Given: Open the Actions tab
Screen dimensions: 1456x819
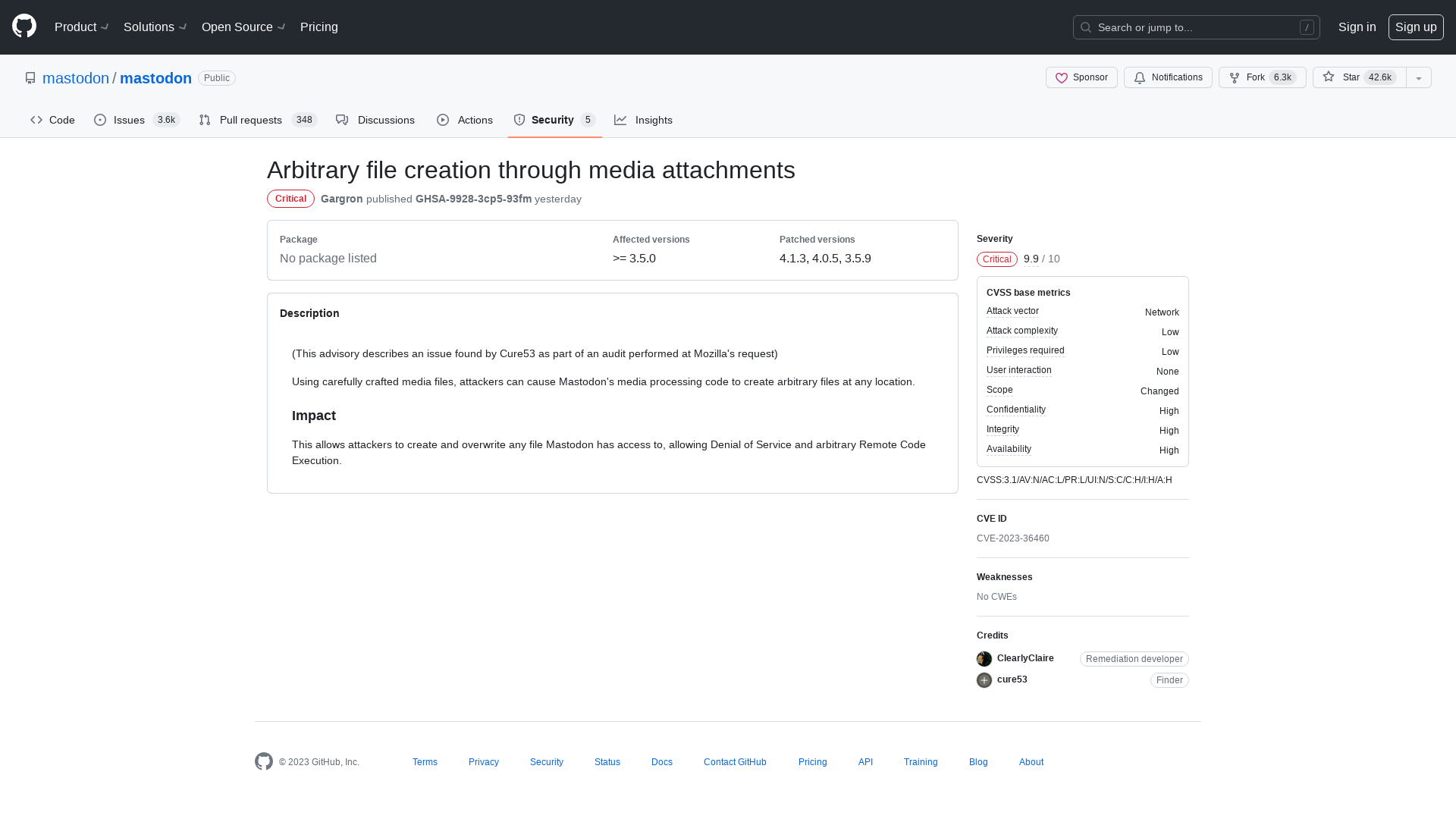Looking at the screenshot, I should (x=465, y=120).
